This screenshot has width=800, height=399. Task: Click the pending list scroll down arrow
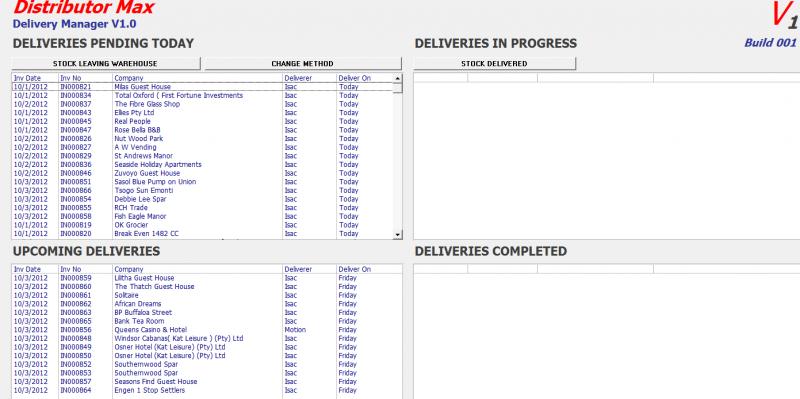397,235
